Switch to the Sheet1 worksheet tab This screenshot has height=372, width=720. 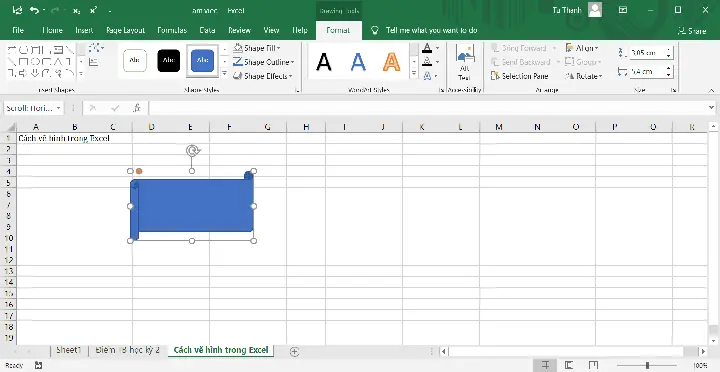[68, 350]
